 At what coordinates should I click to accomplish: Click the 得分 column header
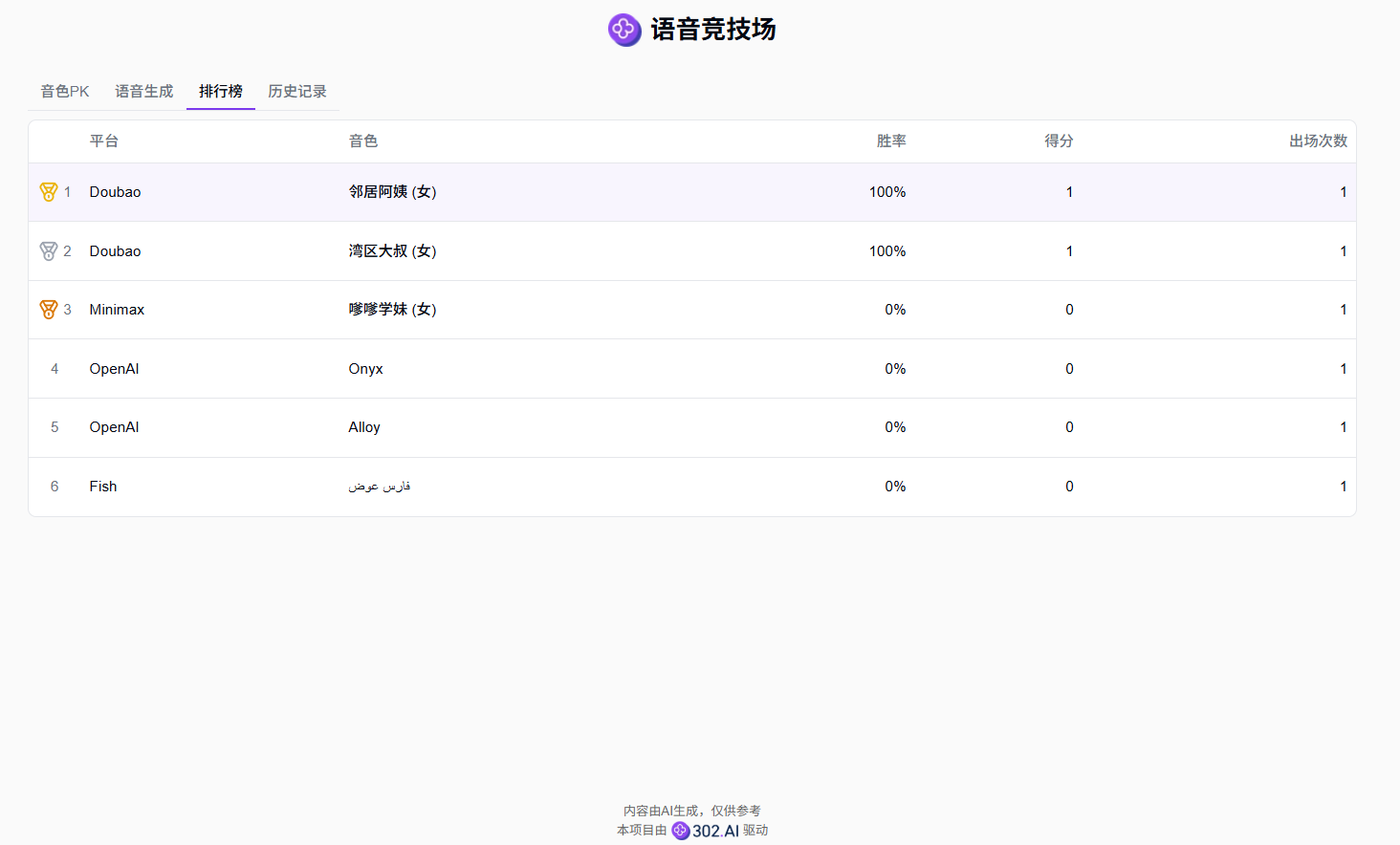(1059, 141)
